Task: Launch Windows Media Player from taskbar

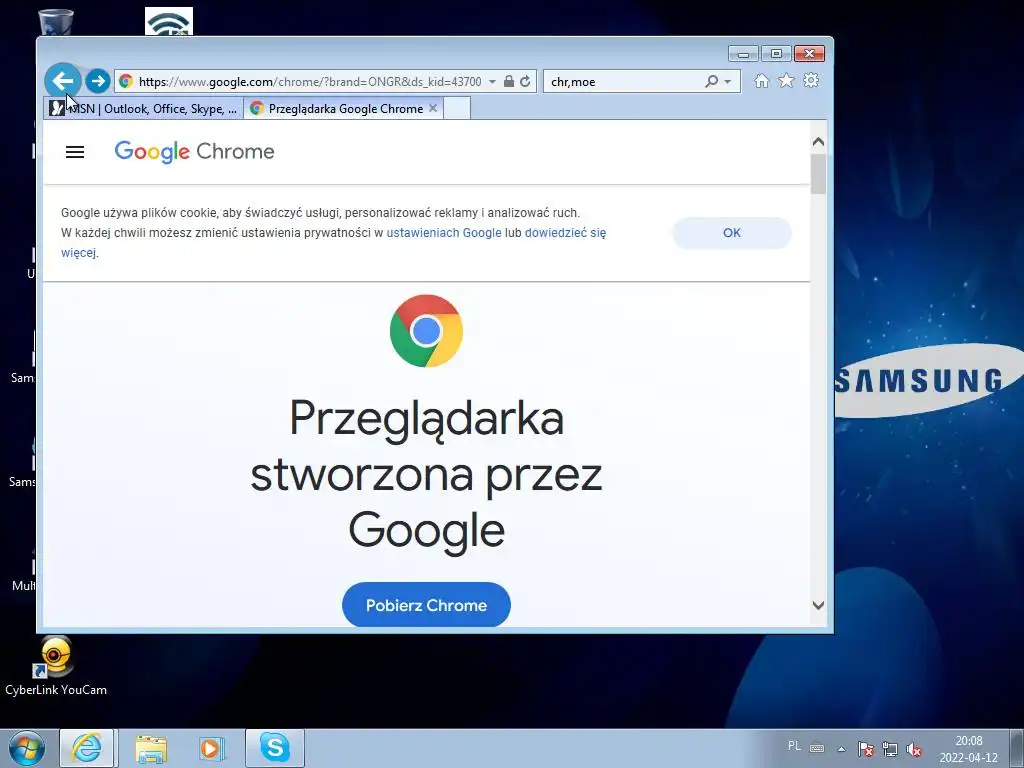Action: click(x=212, y=748)
